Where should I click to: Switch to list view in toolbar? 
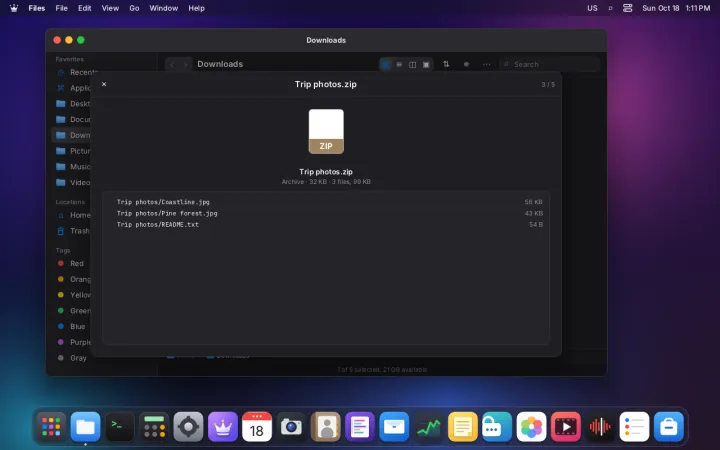[399, 64]
